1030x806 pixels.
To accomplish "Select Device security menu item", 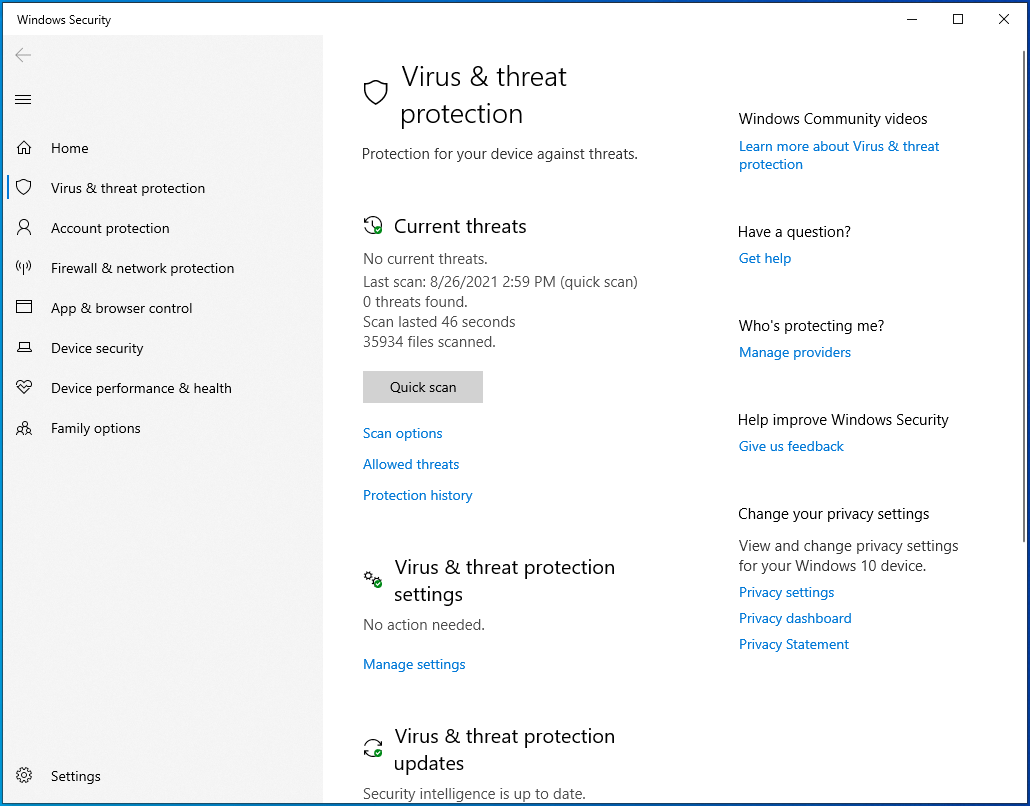I will (97, 348).
